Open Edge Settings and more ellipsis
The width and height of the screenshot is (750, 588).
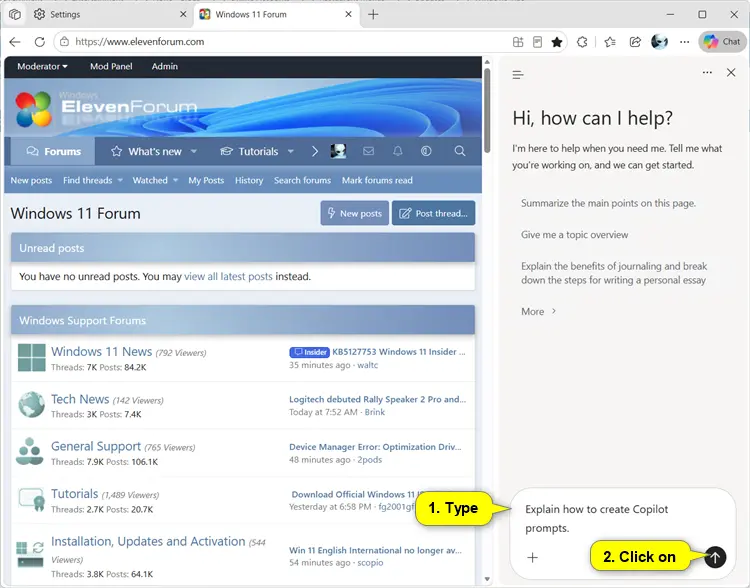coord(684,42)
